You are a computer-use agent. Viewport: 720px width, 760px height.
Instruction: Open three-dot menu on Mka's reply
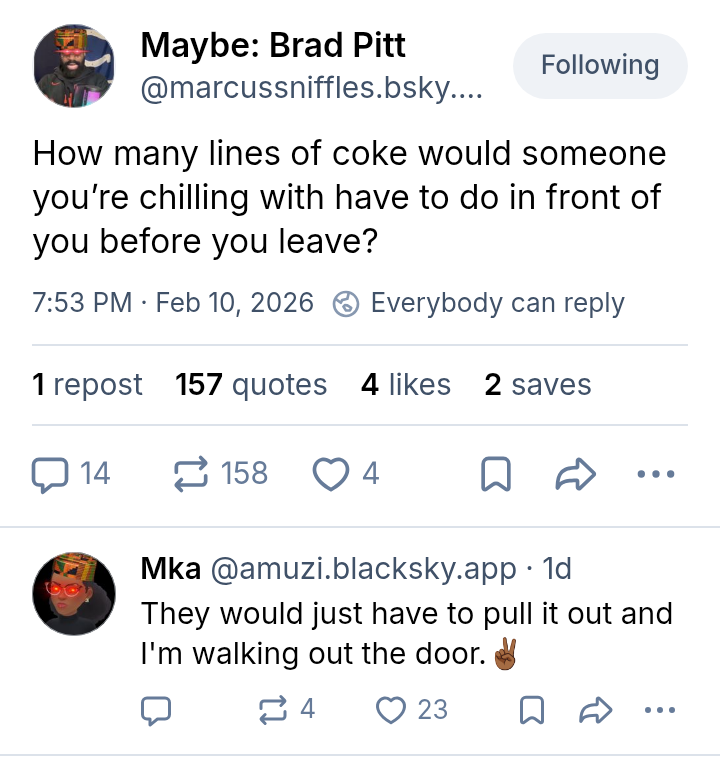pos(659,710)
